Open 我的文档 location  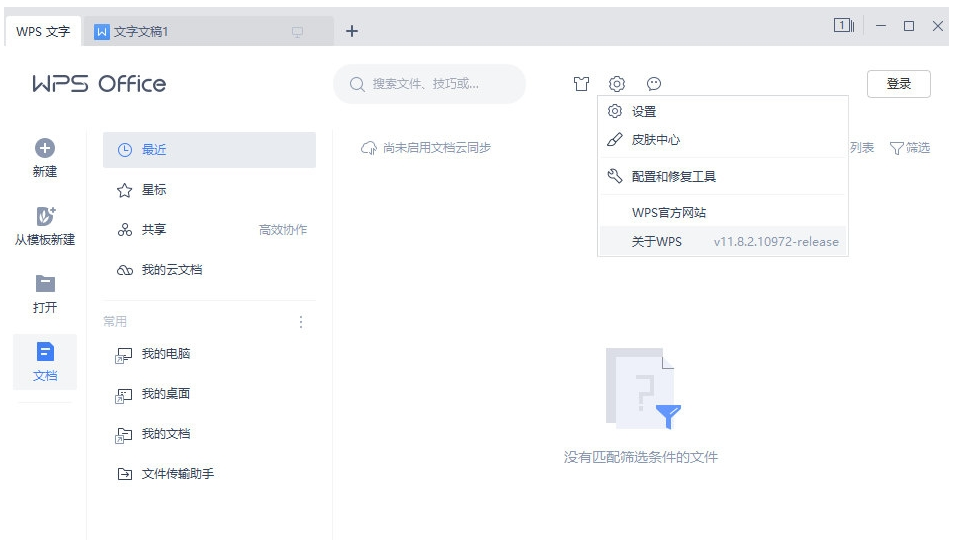[x=209, y=434]
